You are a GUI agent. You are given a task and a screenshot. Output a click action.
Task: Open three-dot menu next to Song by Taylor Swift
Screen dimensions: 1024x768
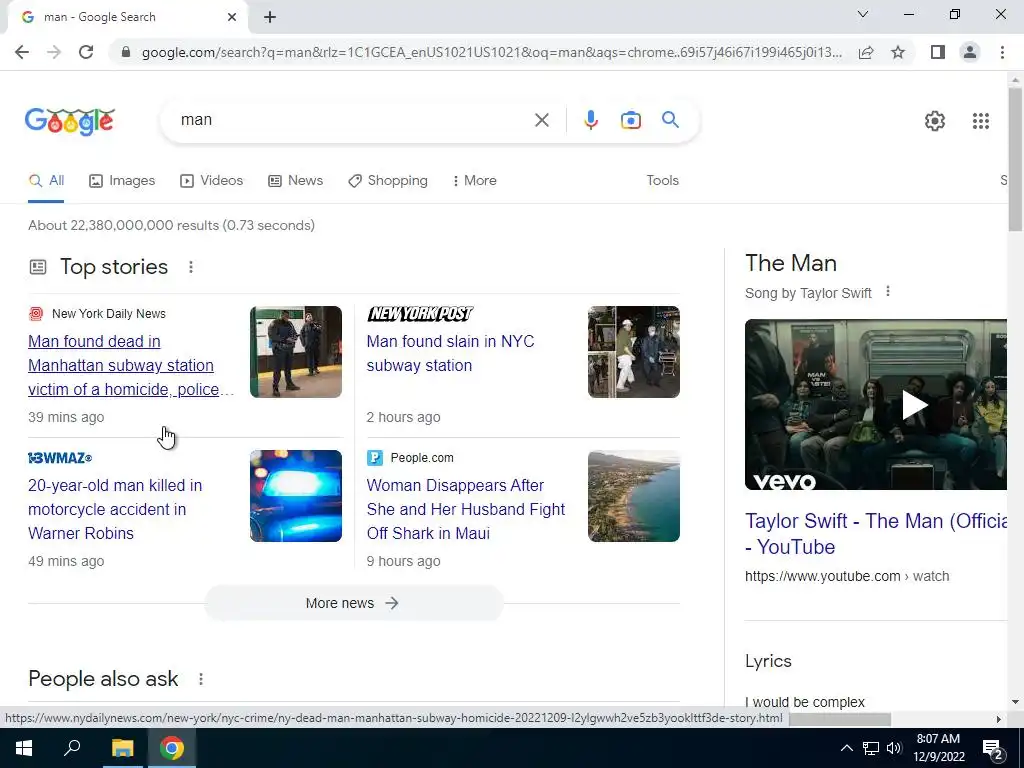(x=888, y=291)
